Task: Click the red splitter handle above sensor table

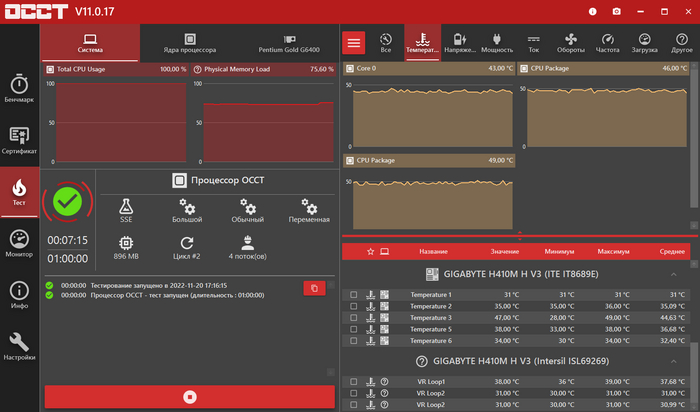Action: 515,238
